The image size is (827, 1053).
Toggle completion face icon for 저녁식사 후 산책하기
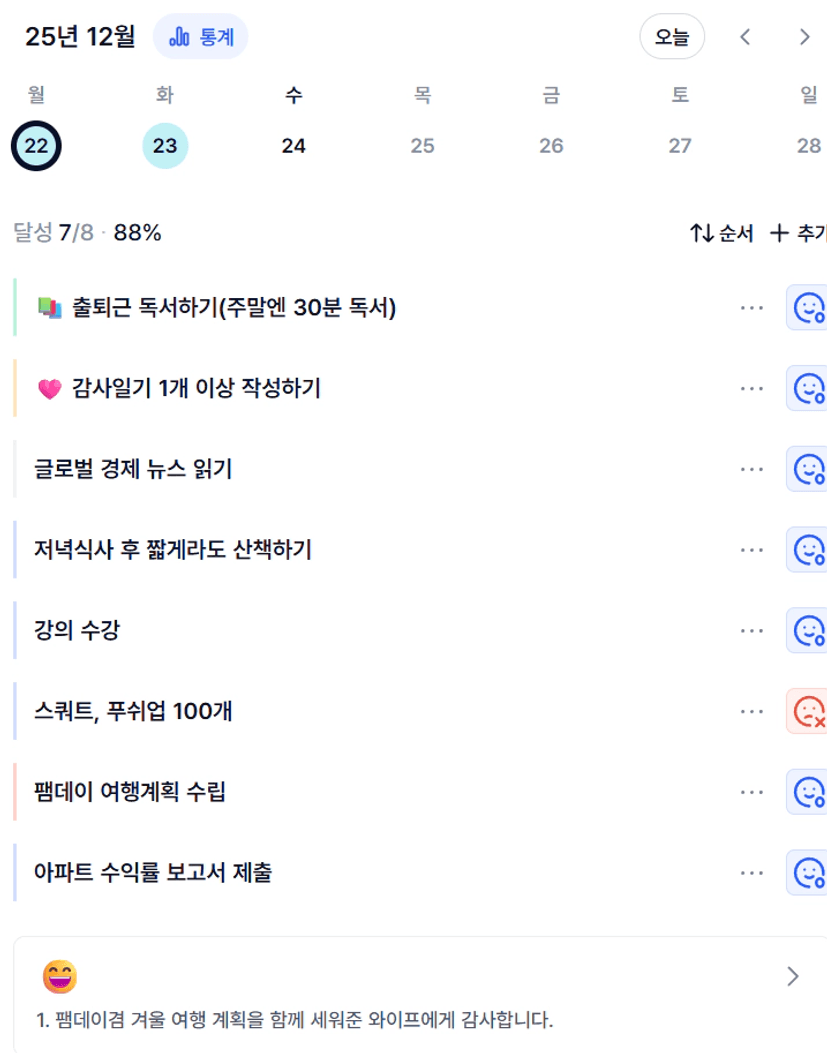807,550
